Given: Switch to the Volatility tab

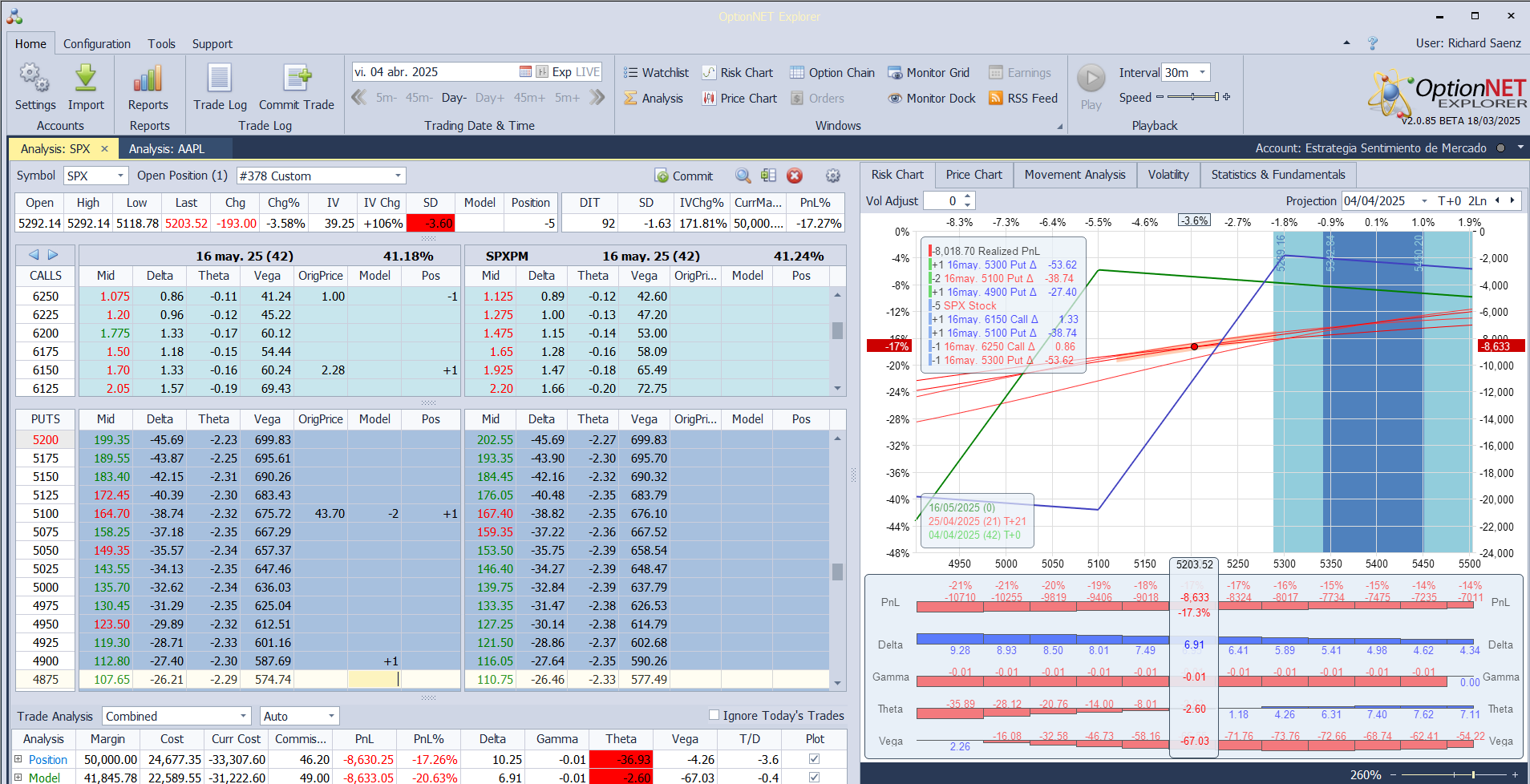Looking at the screenshot, I should tap(1168, 175).
